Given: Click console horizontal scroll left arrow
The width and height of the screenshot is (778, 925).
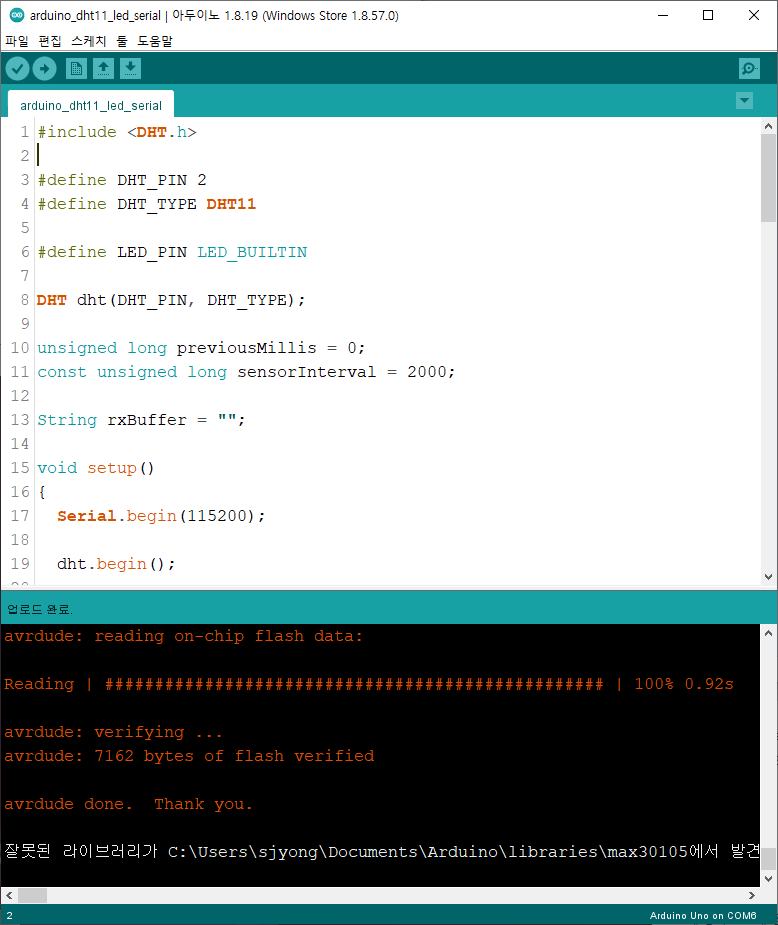Looking at the screenshot, I should (8, 896).
